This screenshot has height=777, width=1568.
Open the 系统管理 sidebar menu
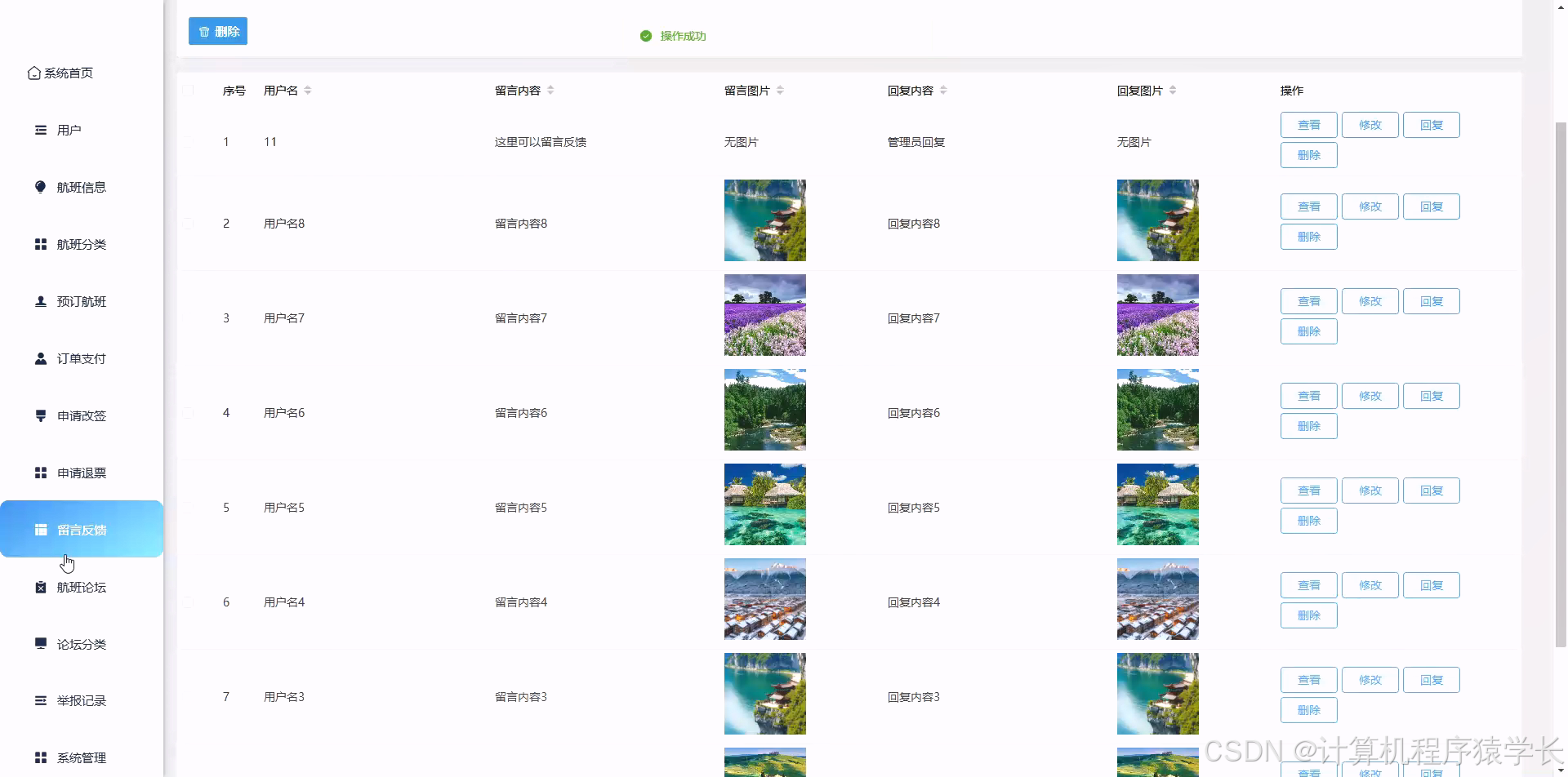point(81,757)
